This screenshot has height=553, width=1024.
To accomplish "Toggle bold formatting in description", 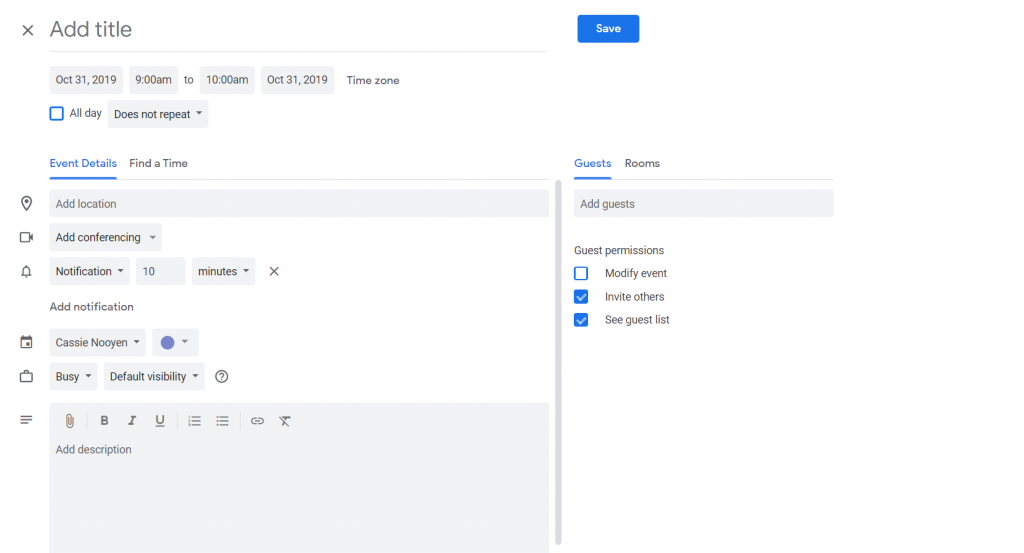I will point(104,421).
